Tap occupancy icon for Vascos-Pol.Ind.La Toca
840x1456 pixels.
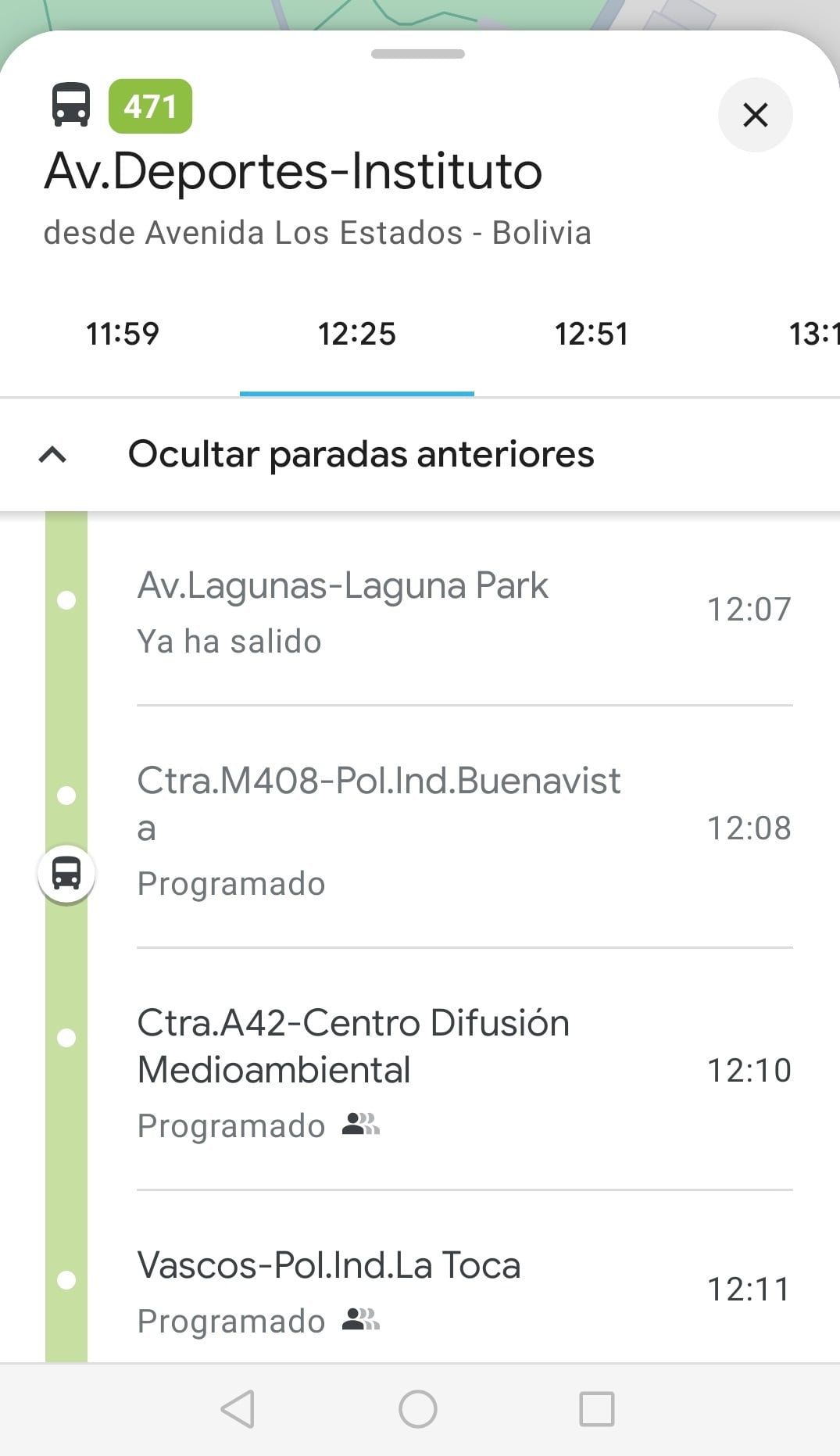click(x=361, y=1319)
